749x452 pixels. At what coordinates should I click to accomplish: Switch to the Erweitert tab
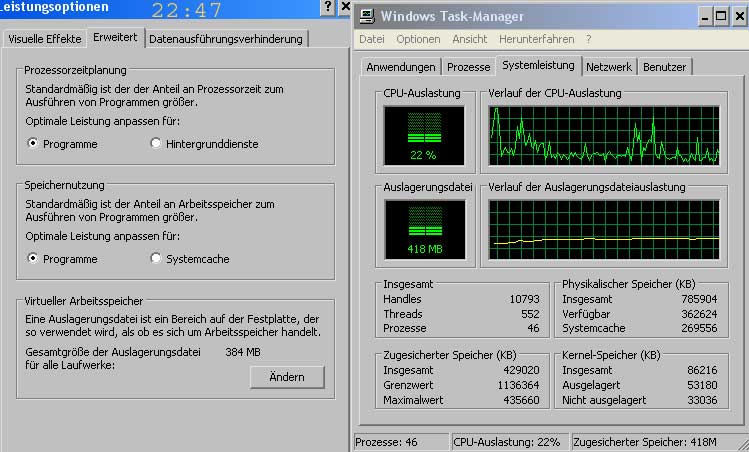[x=115, y=37]
